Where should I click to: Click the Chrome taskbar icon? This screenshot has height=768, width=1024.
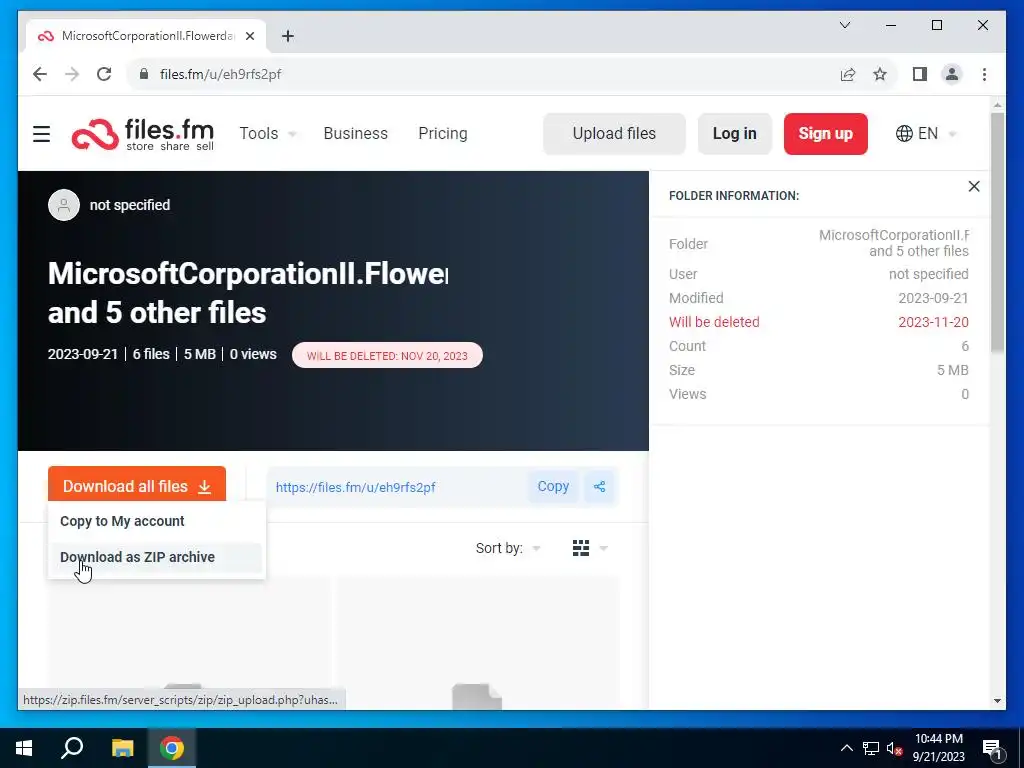172,748
